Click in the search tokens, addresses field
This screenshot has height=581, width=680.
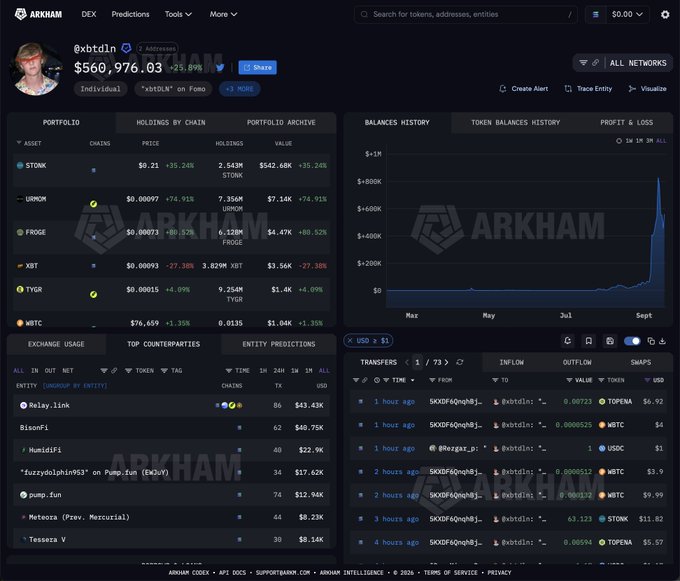[x=465, y=14]
